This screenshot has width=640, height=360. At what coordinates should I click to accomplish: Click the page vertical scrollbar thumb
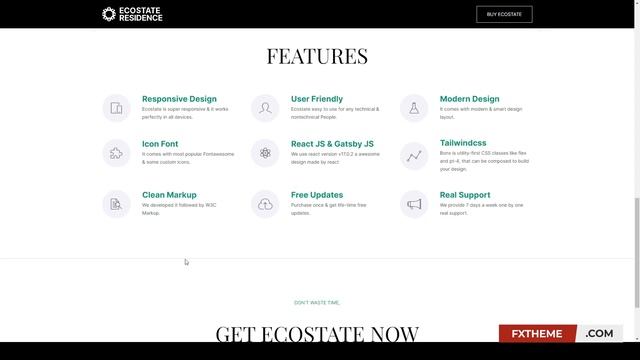point(637,253)
